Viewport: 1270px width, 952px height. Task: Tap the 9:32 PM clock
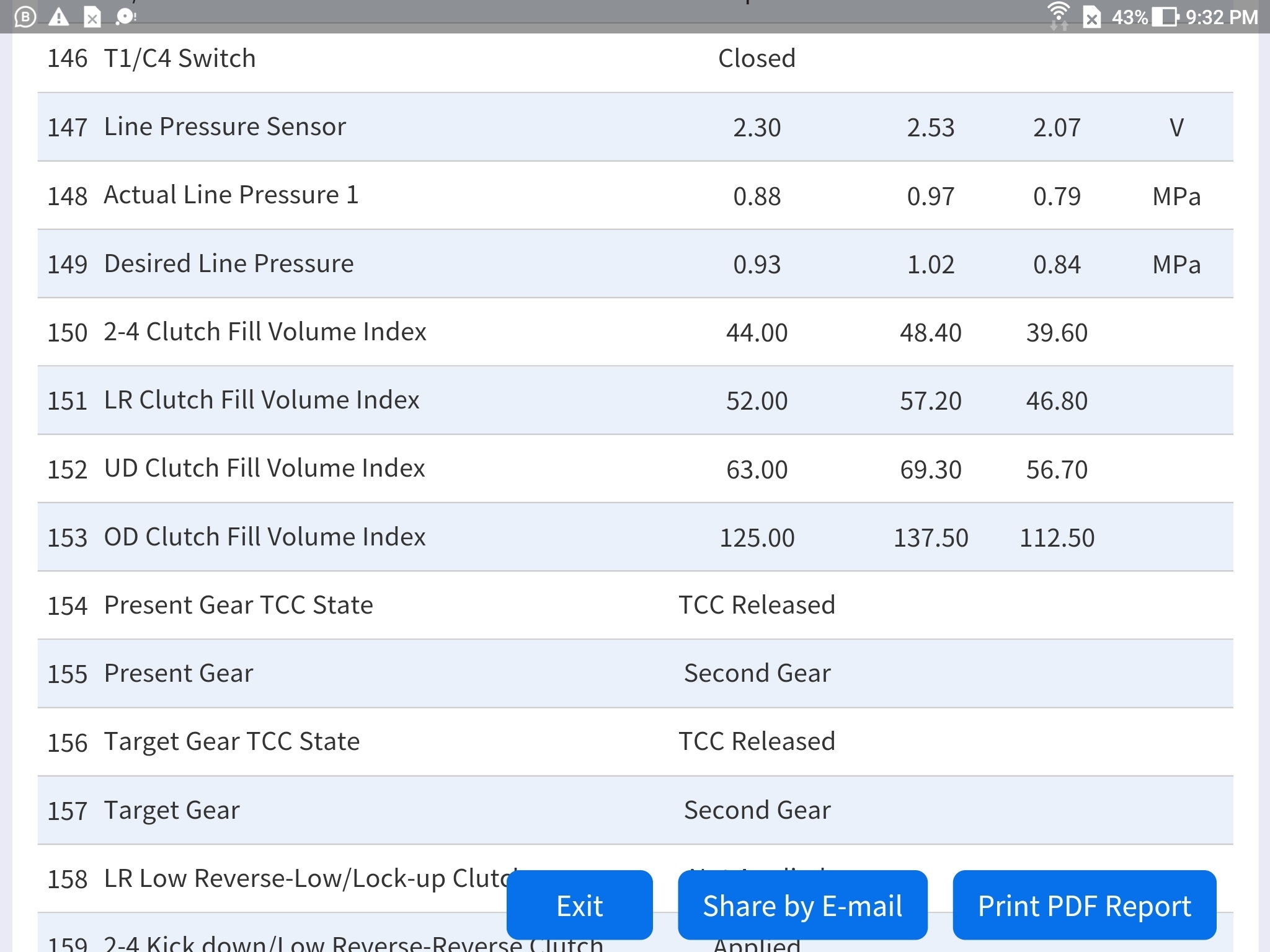click(x=1222, y=17)
